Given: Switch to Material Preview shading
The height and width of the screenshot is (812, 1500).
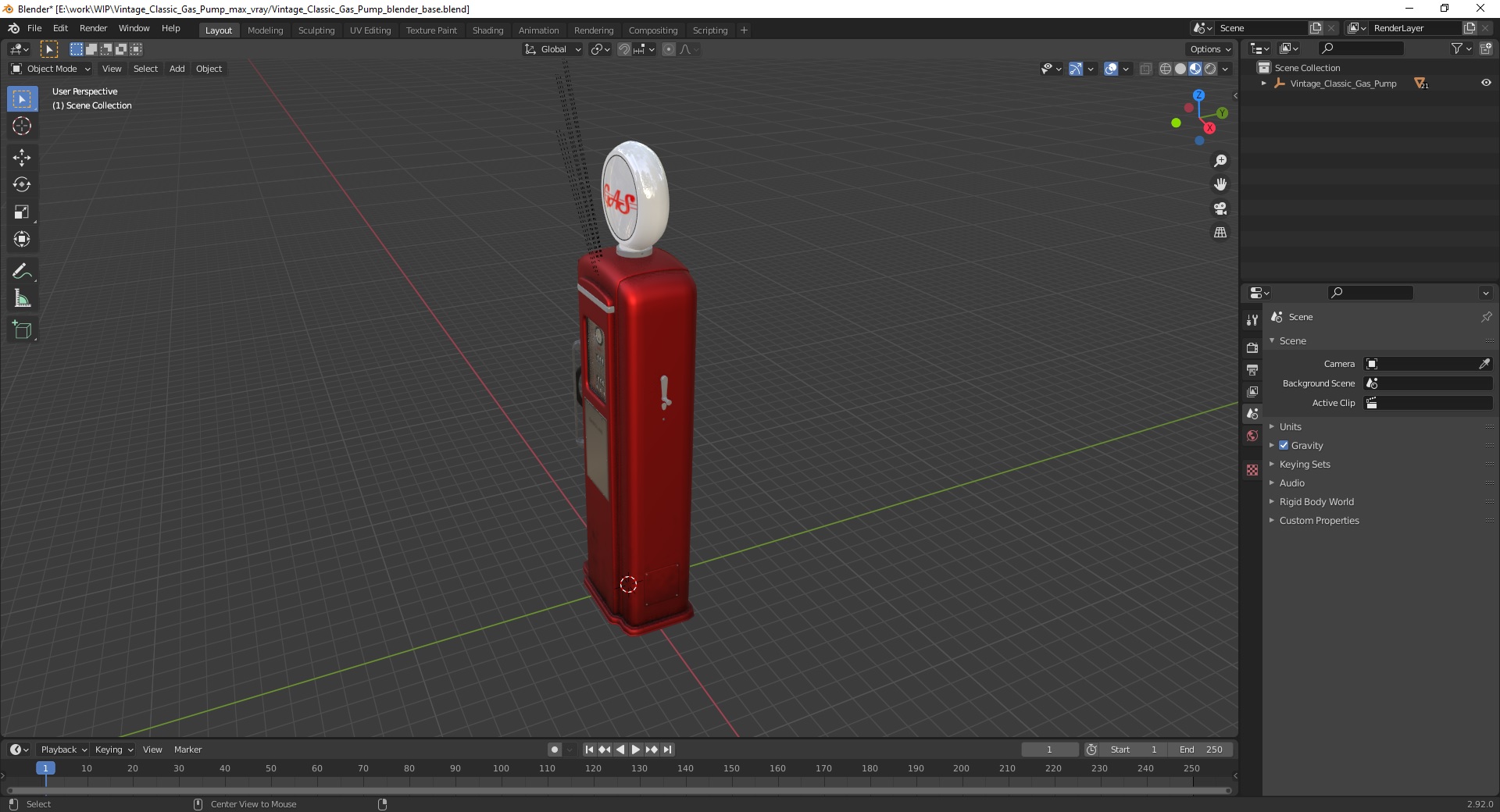Looking at the screenshot, I should [1195, 69].
